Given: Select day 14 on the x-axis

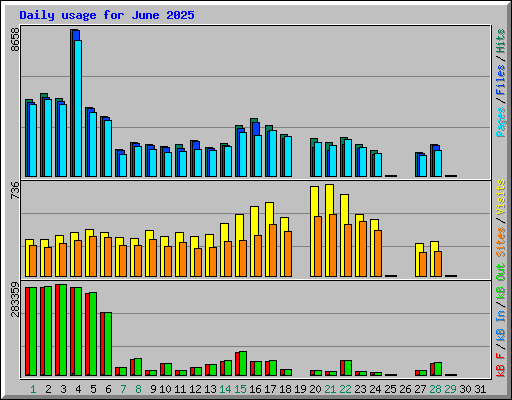Looking at the screenshot, I should pos(225,389).
